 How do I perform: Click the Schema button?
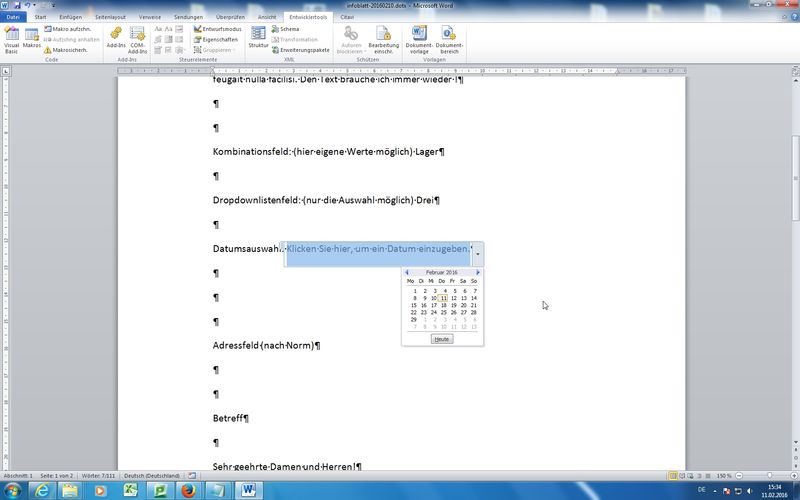tap(286, 29)
